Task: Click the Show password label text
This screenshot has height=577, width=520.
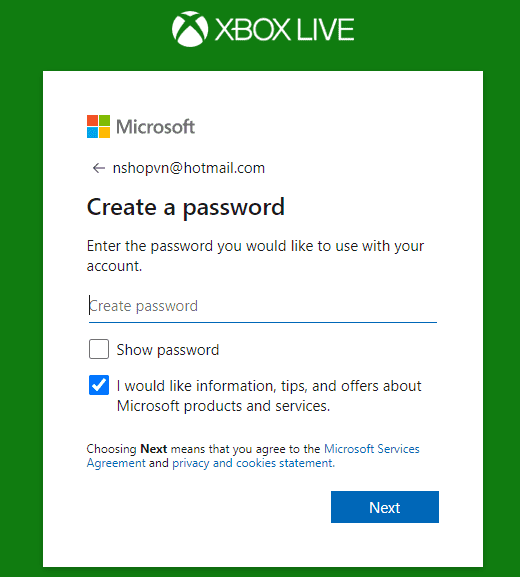Action: coord(168,350)
